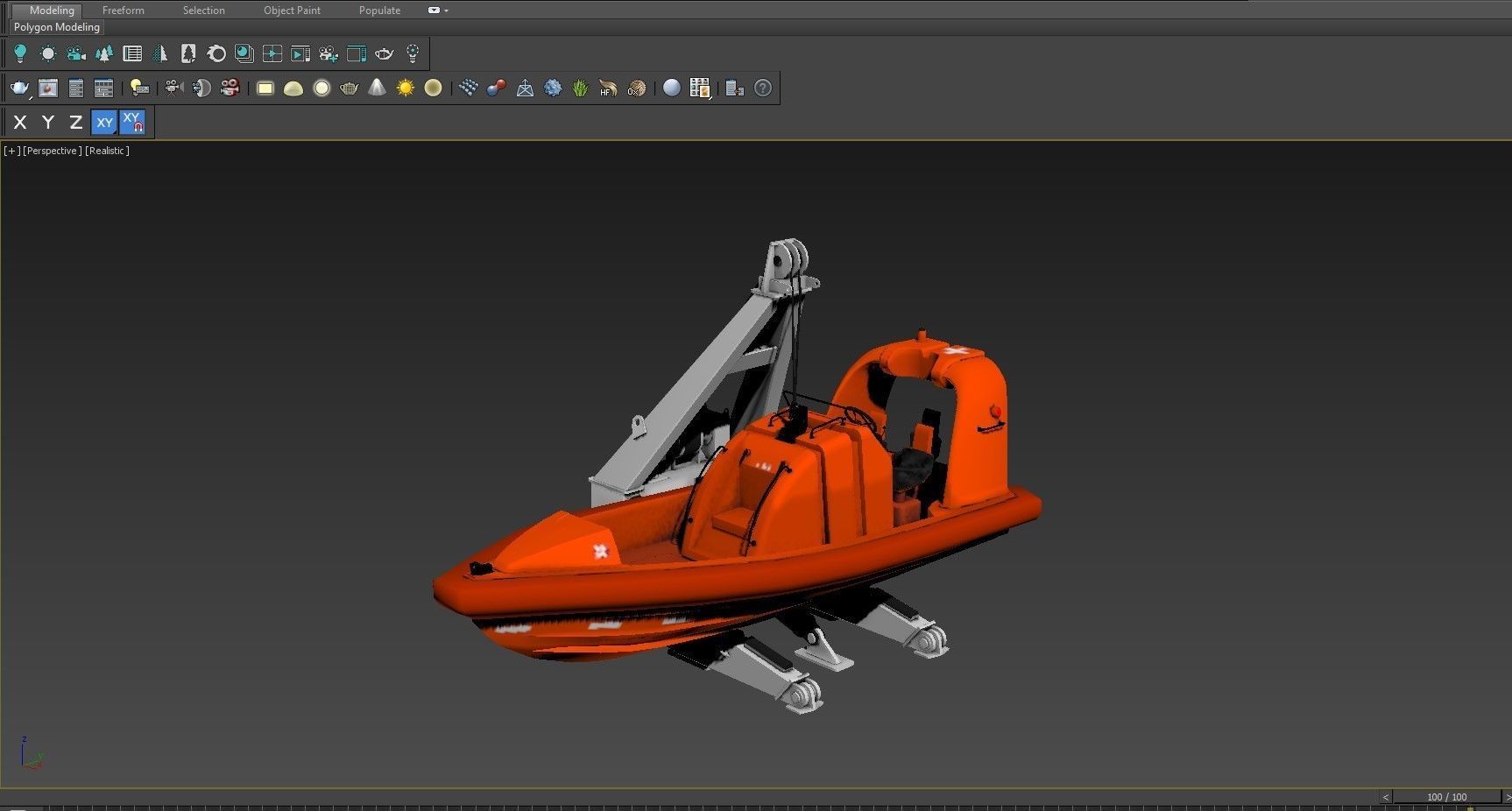Click the gray cone spotlight icon
The image size is (1512, 811).
(x=378, y=88)
